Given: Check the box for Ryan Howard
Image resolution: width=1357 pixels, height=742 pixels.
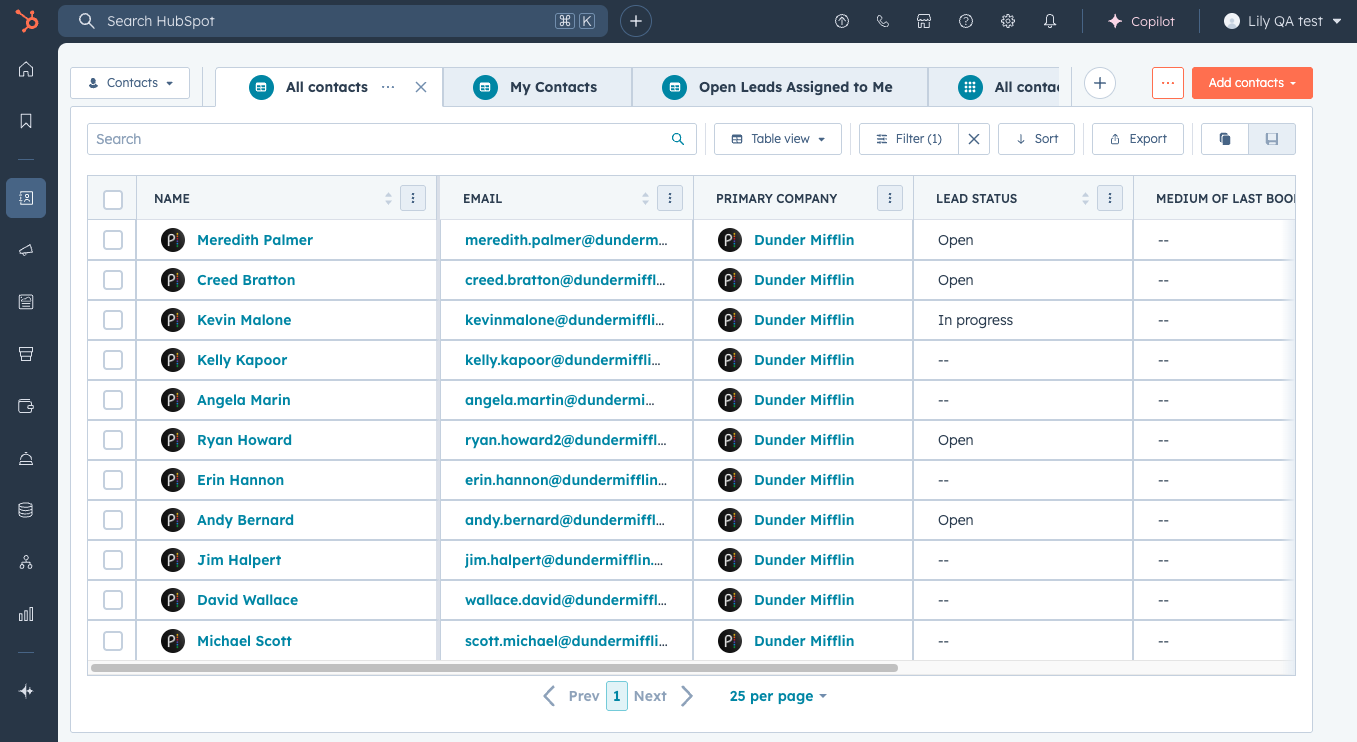Looking at the screenshot, I should coord(113,440).
